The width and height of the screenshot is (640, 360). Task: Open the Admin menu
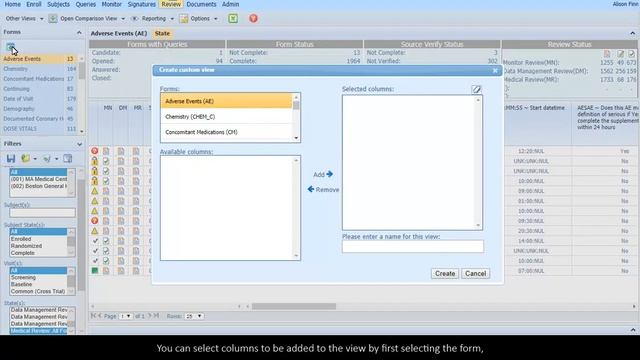click(x=231, y=4)
